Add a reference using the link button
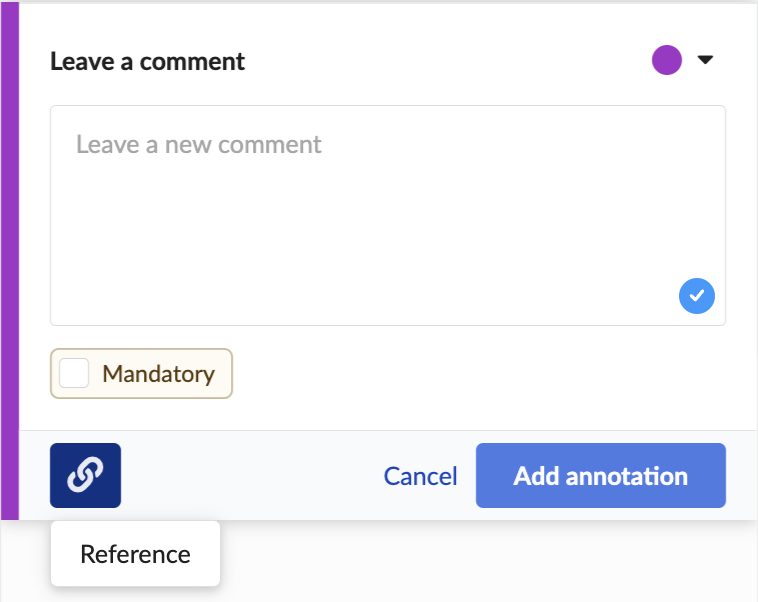The width and height of the screenshot is (758, 602). coord(85,475)
